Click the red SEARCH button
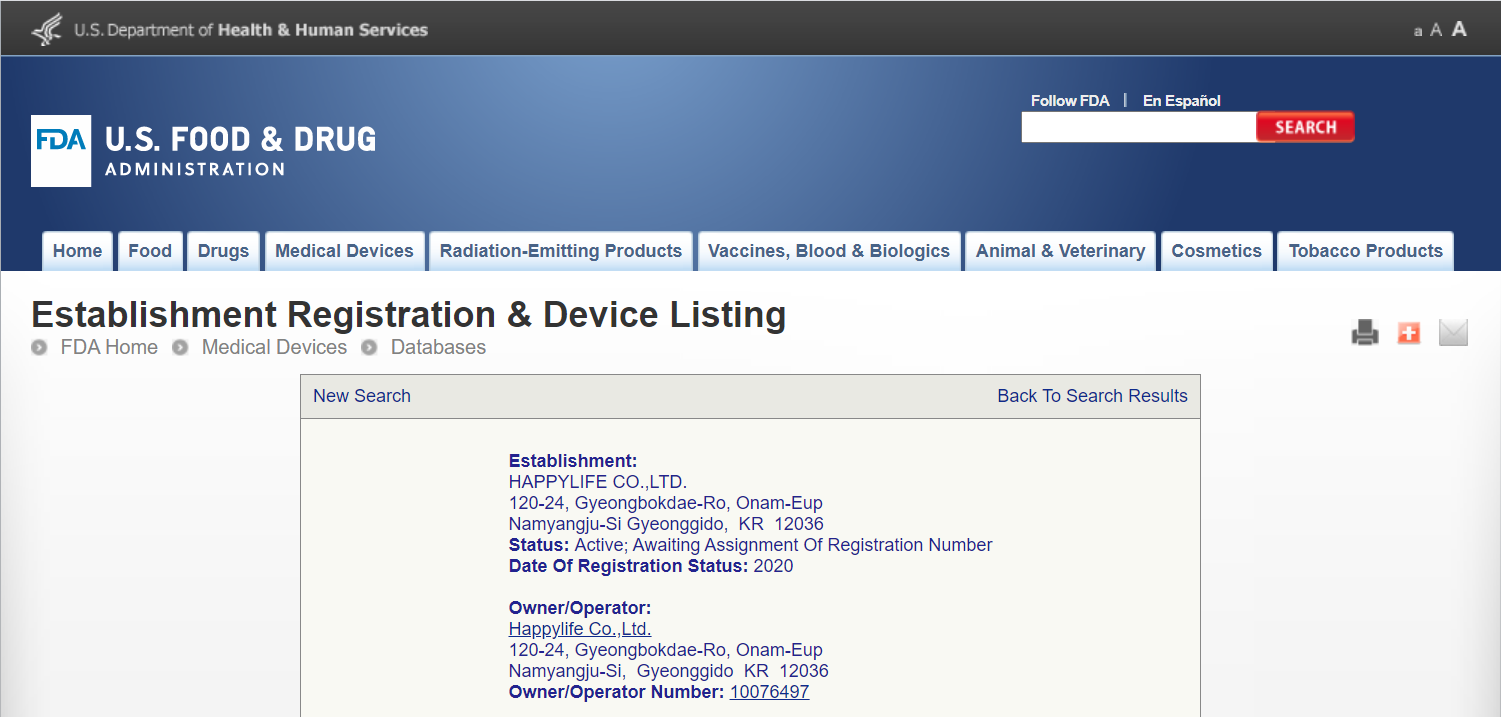This screenshot has width=1501, height=717. click(1305, 127)
